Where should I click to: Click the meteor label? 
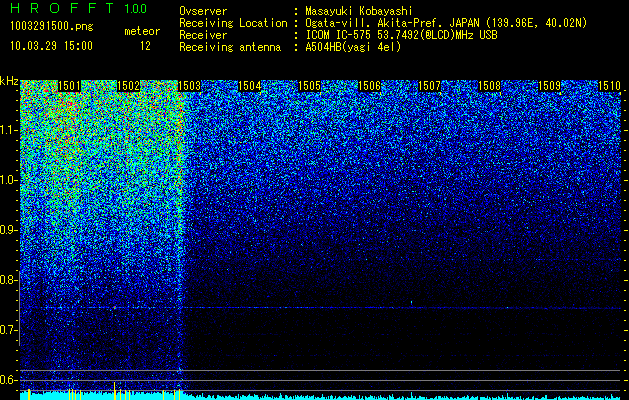(142, 31)
